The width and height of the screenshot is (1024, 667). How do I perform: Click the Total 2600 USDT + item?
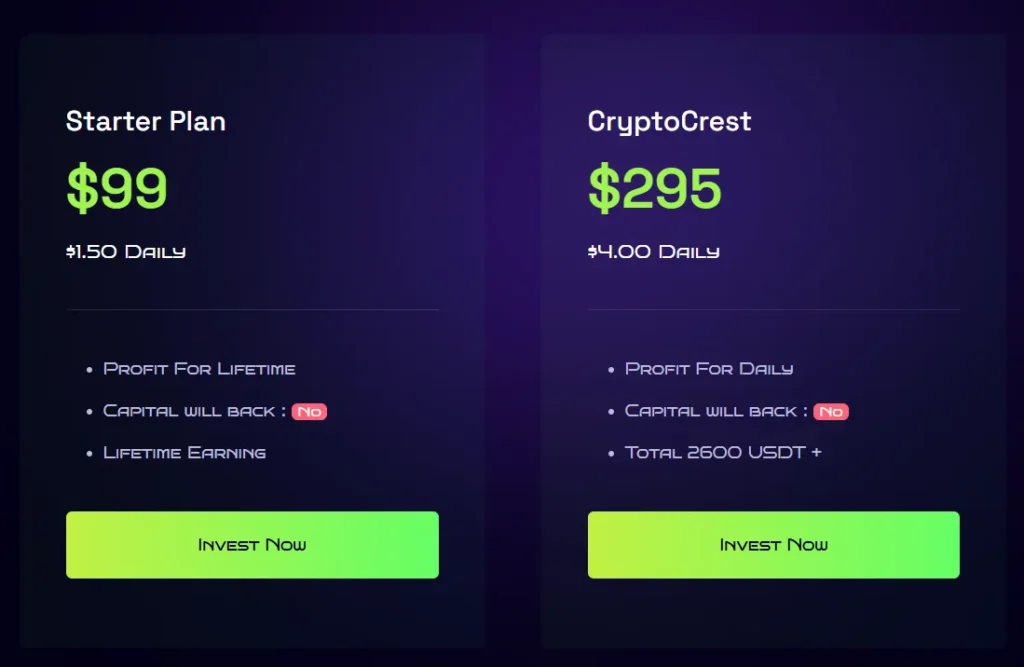(723, 453)
